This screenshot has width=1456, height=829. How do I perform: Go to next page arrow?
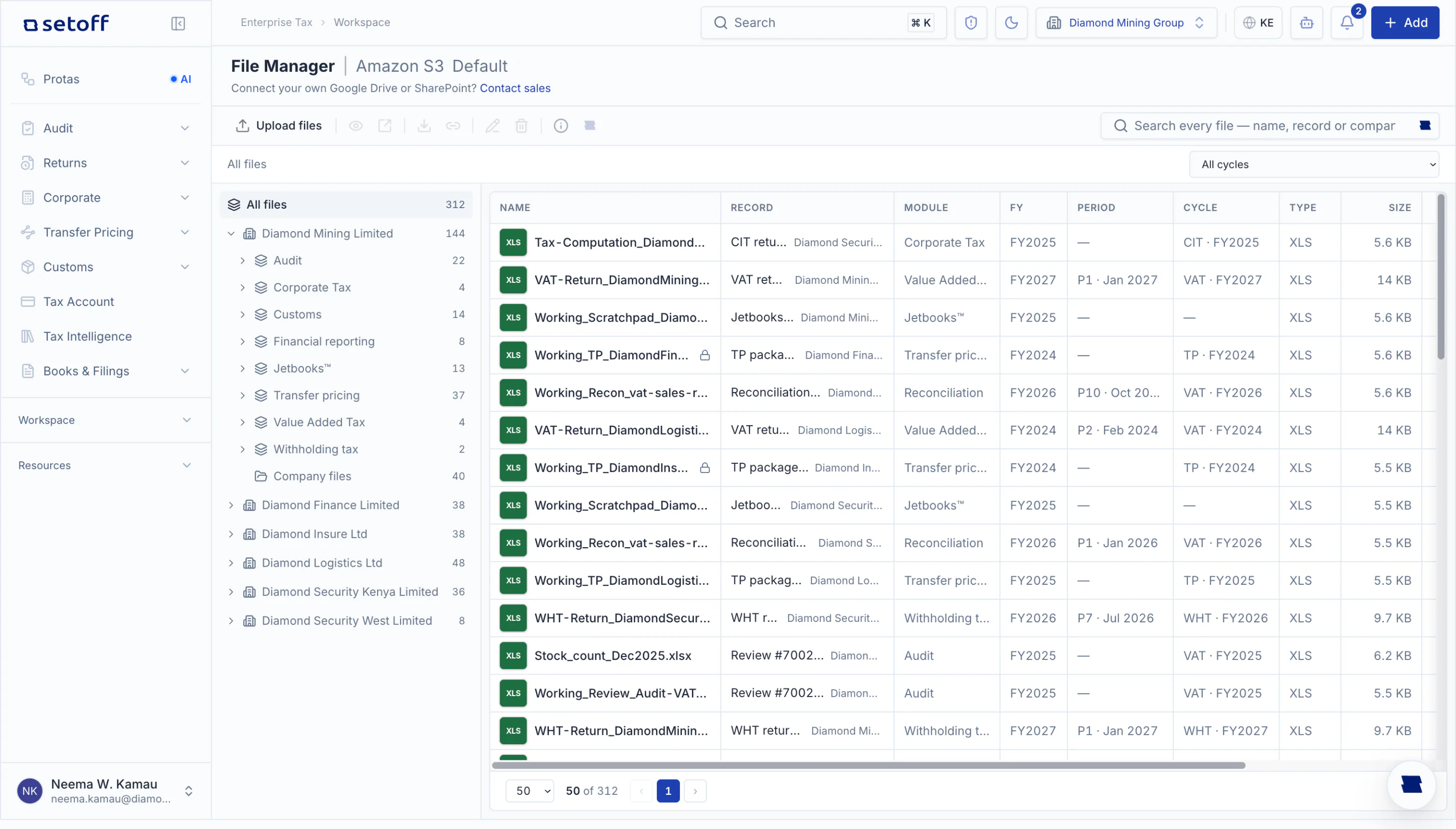click(695, 791)
